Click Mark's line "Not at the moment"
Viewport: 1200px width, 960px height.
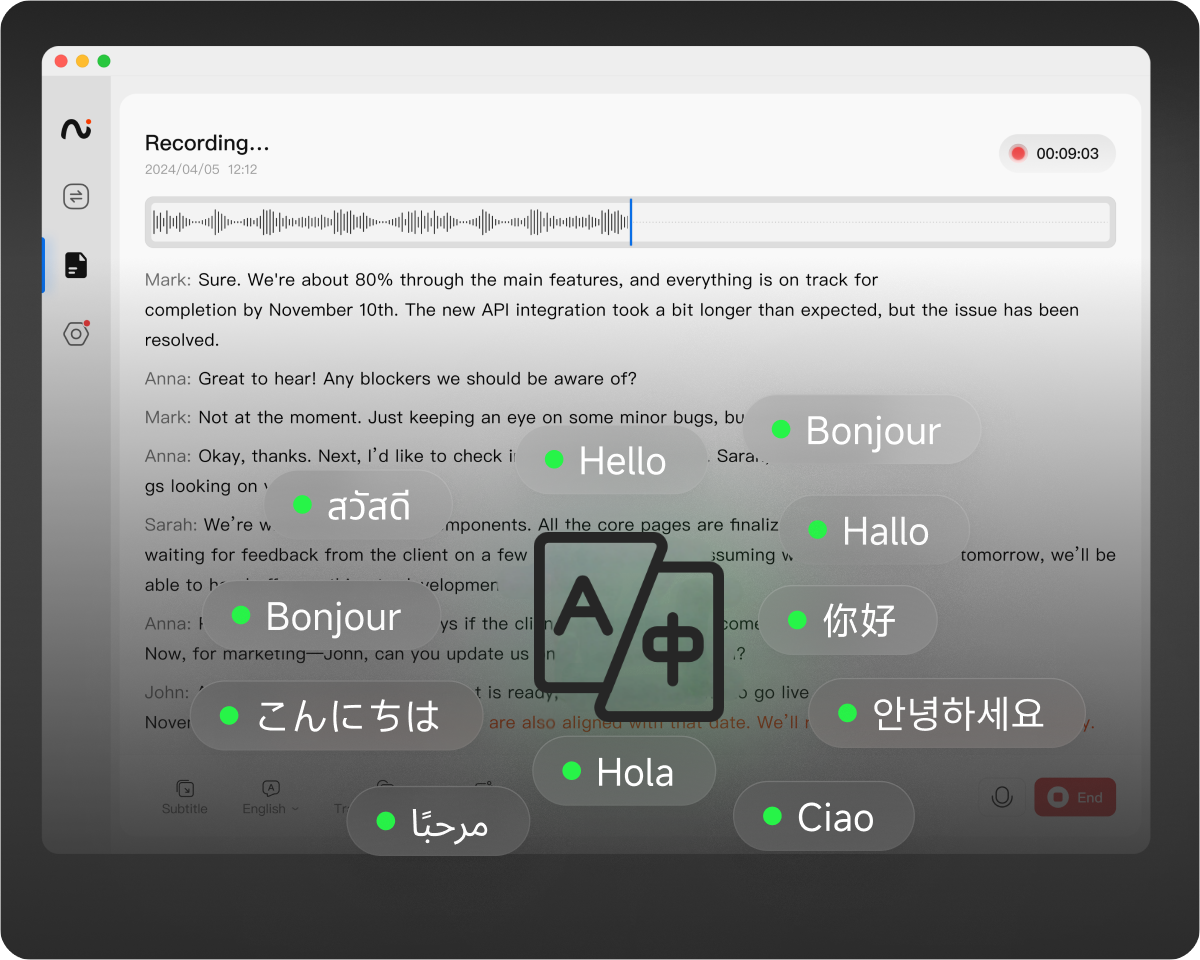click(445, 417)
